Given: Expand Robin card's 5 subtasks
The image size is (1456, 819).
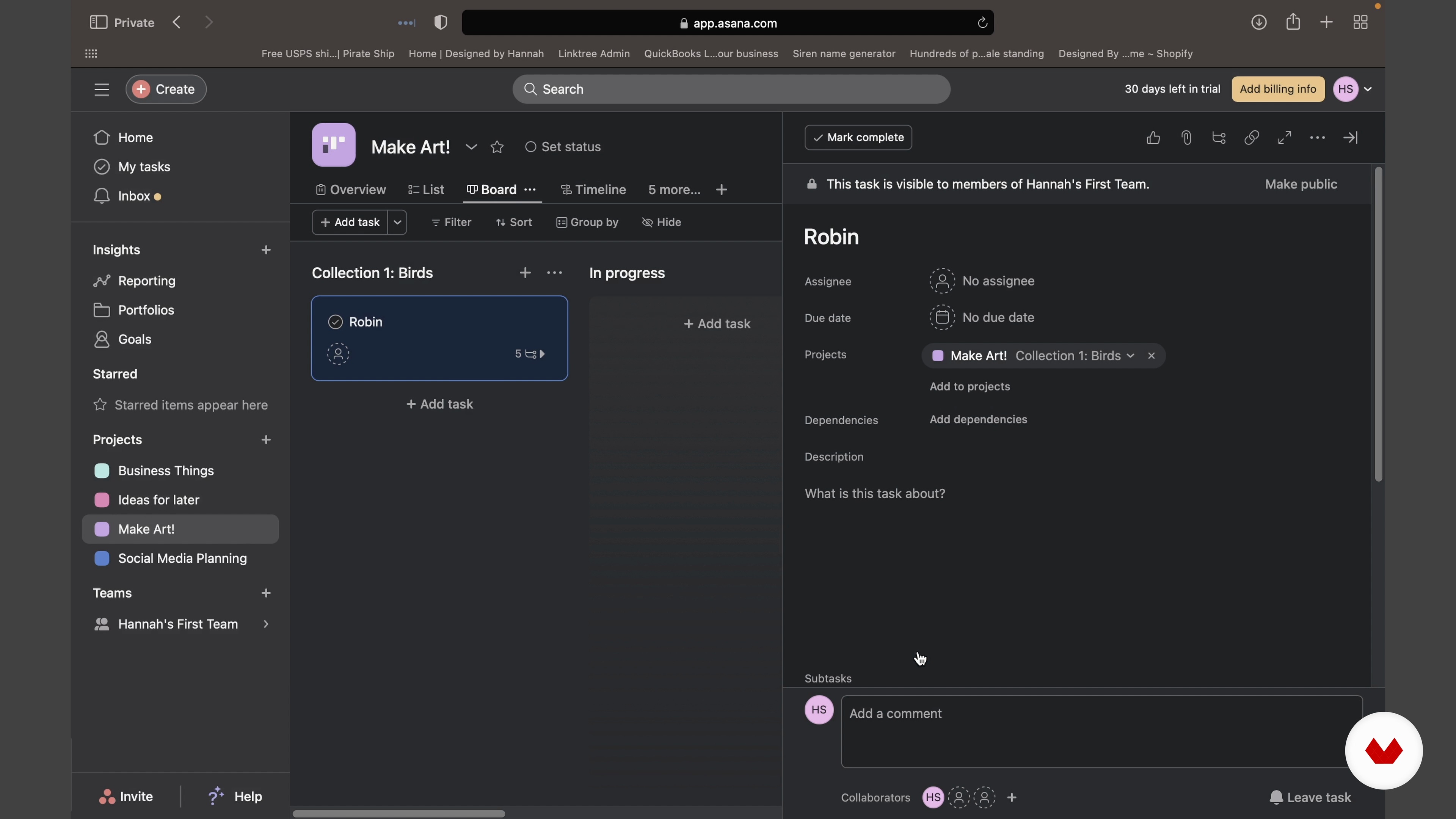Looking at the screenshot, I should 530,354.
